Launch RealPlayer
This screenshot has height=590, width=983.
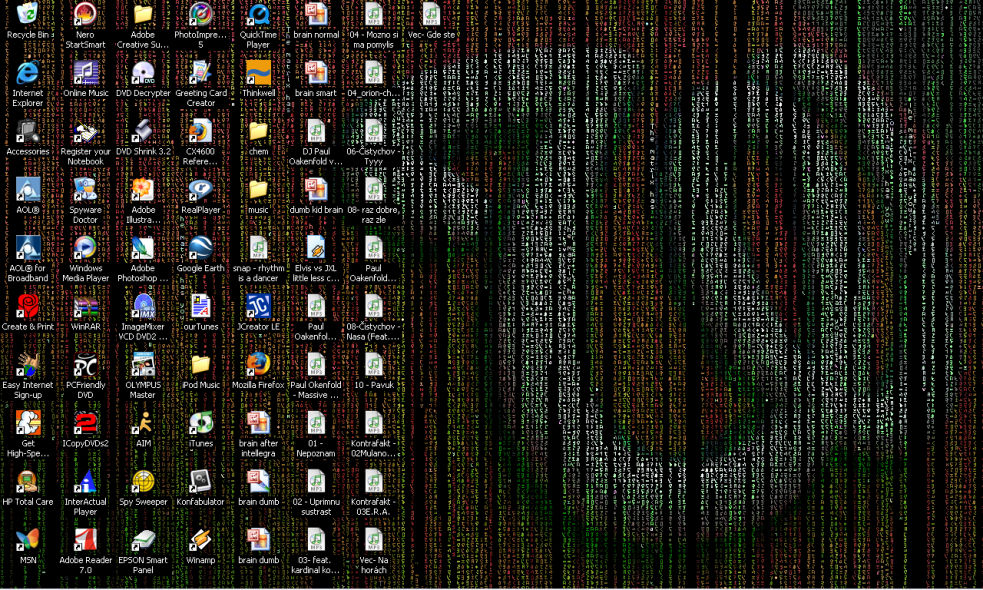click(201, 189)
